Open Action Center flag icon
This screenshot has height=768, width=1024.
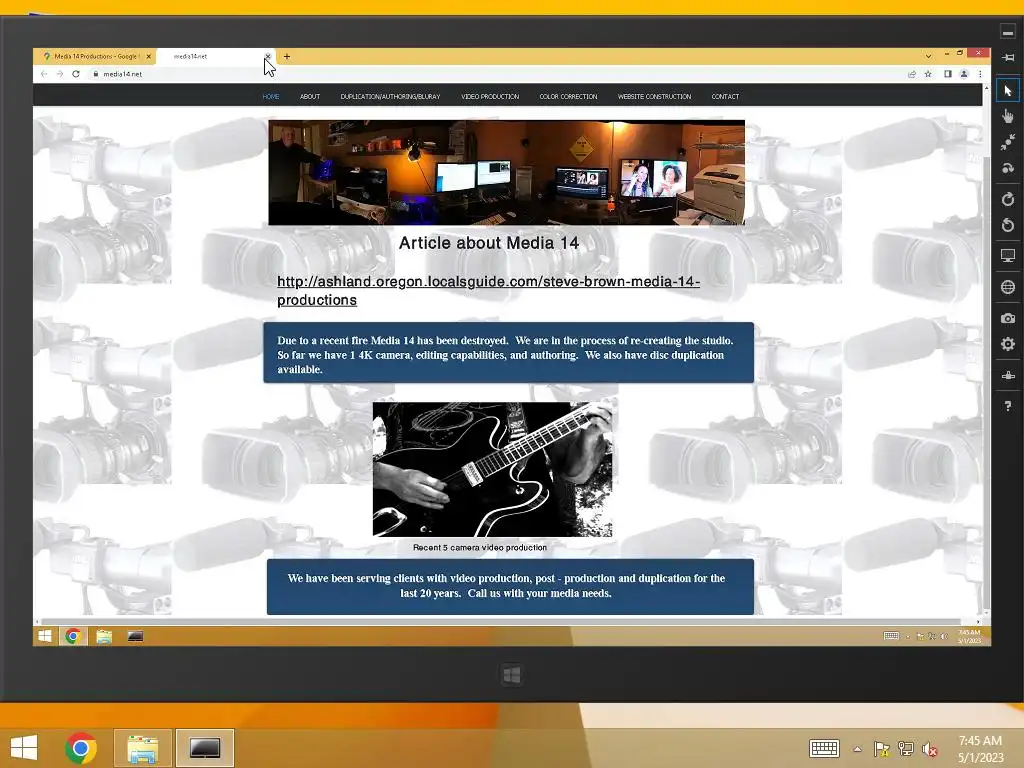(x=882, y=749)
